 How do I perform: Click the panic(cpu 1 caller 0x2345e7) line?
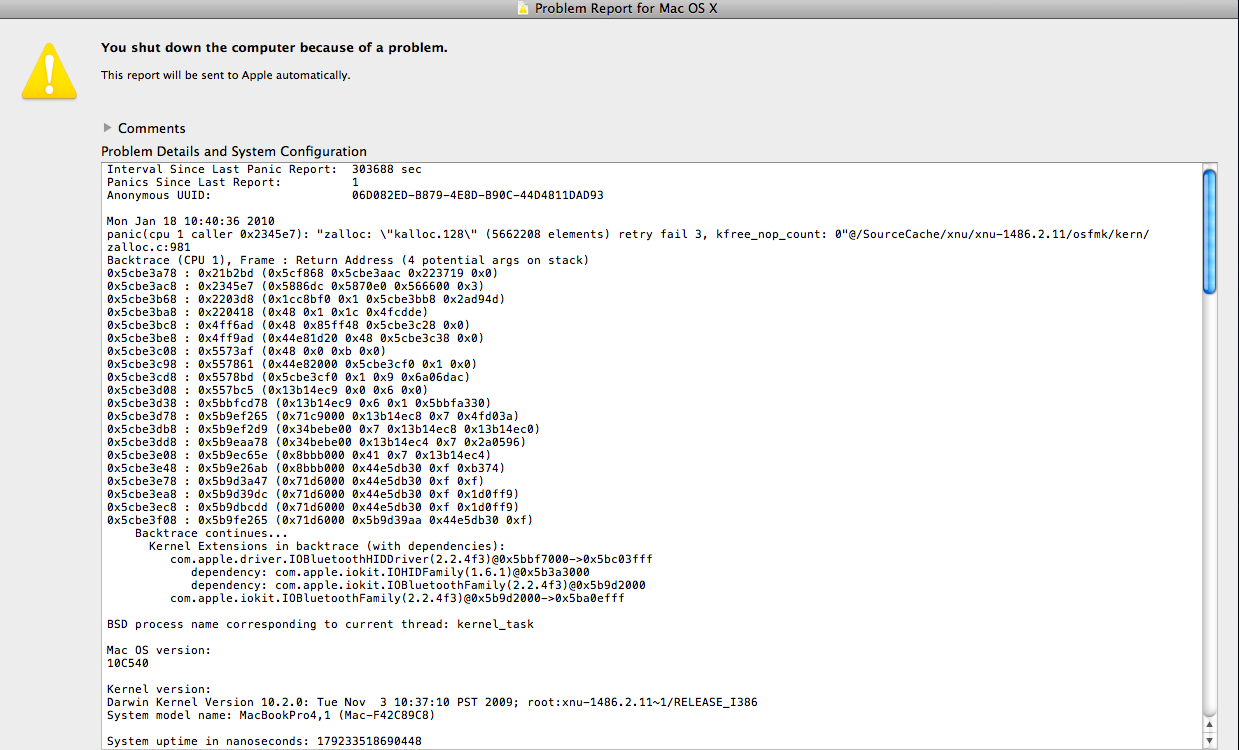point(628,235)
